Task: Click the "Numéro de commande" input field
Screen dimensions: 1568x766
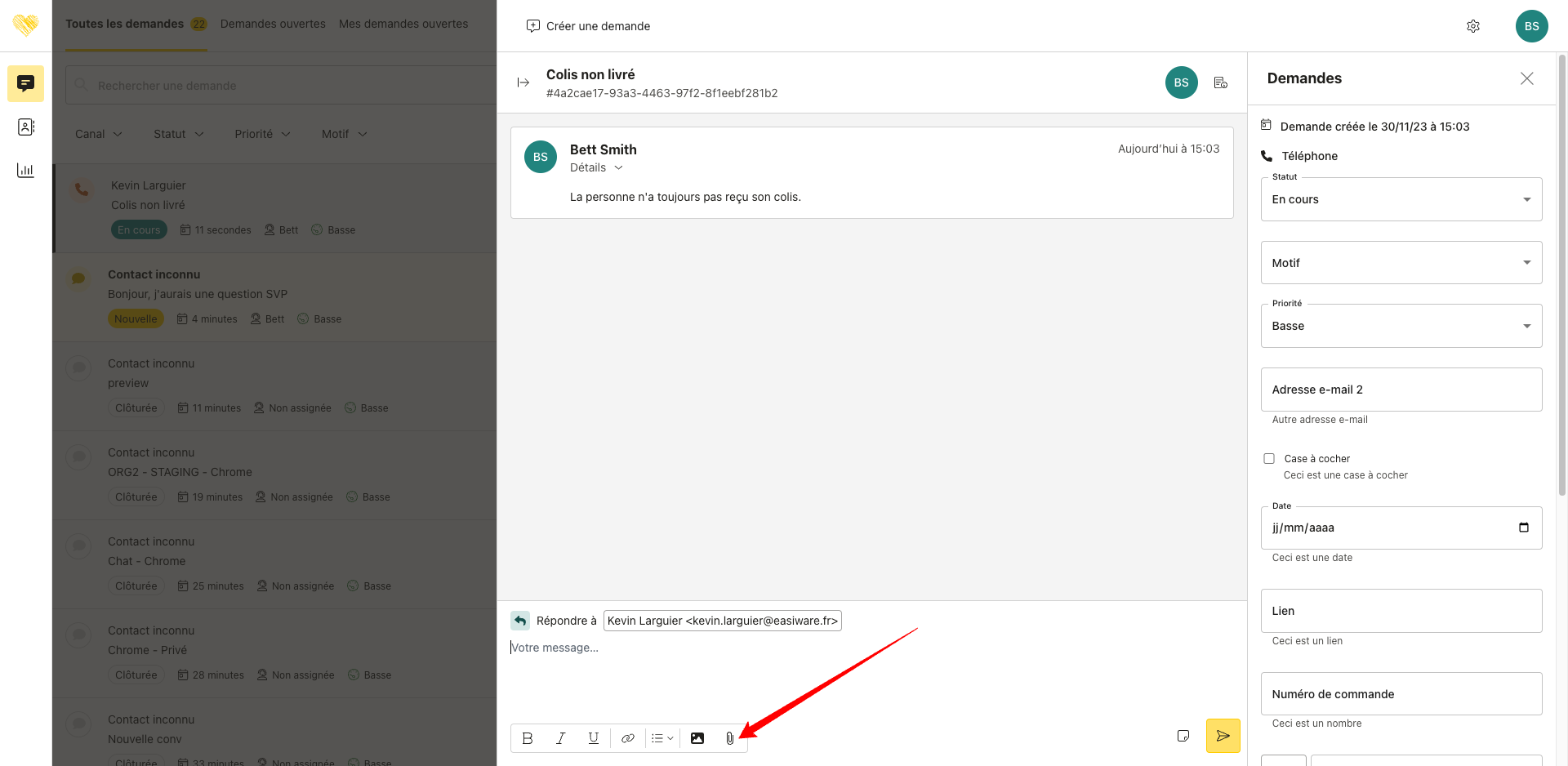Action: (x=1401, y=694)
